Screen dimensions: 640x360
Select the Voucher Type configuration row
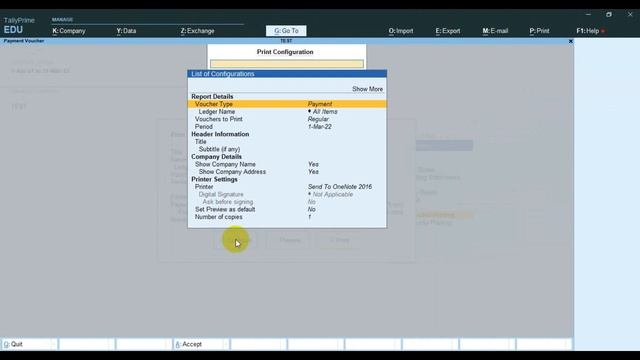coord(287,104)
